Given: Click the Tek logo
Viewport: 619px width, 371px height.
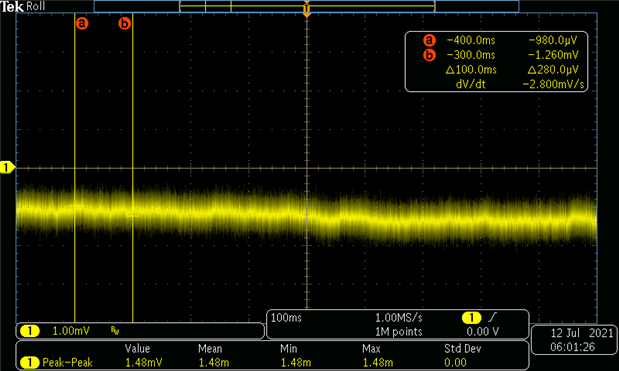Looking at the screenshot, I should (x=12, y=6).
